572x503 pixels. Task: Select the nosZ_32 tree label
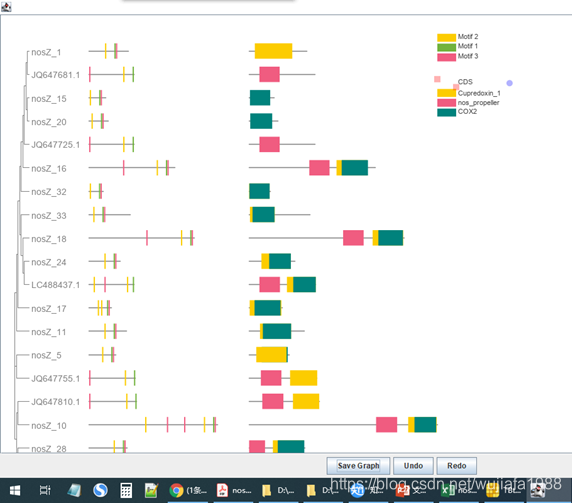(49, 192)
